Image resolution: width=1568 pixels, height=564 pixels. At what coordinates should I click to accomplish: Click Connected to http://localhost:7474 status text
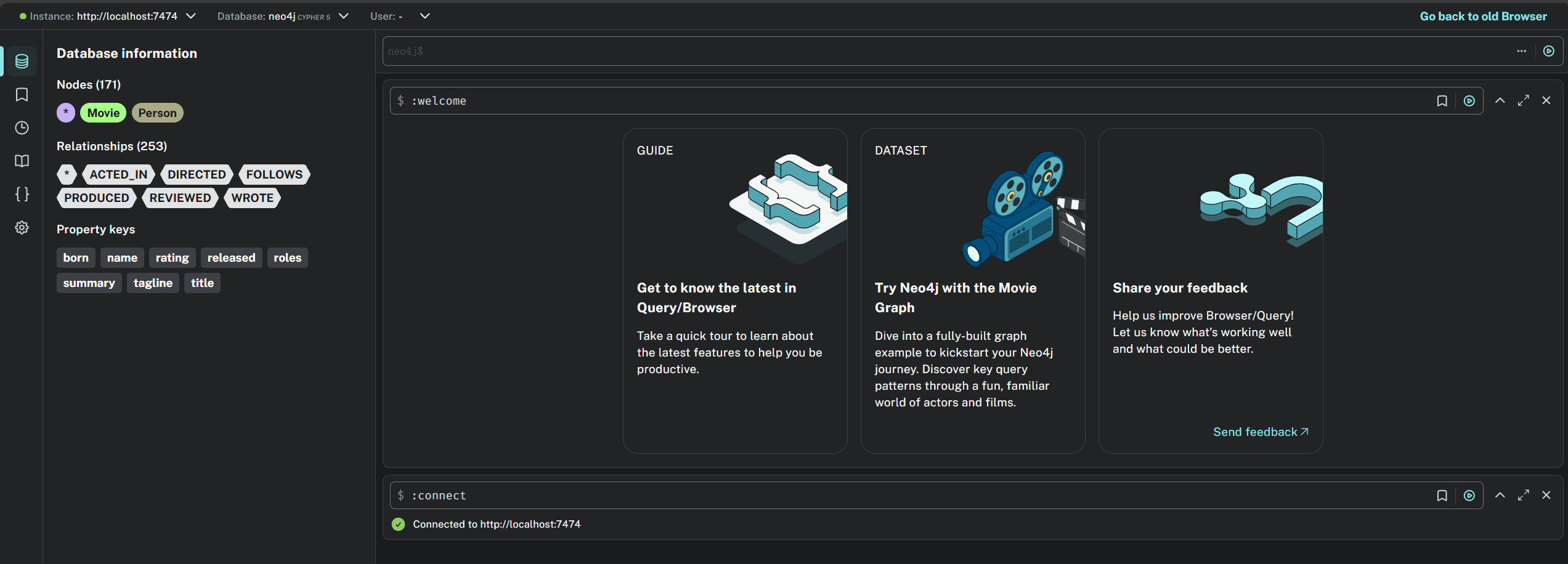pos(497,525)
